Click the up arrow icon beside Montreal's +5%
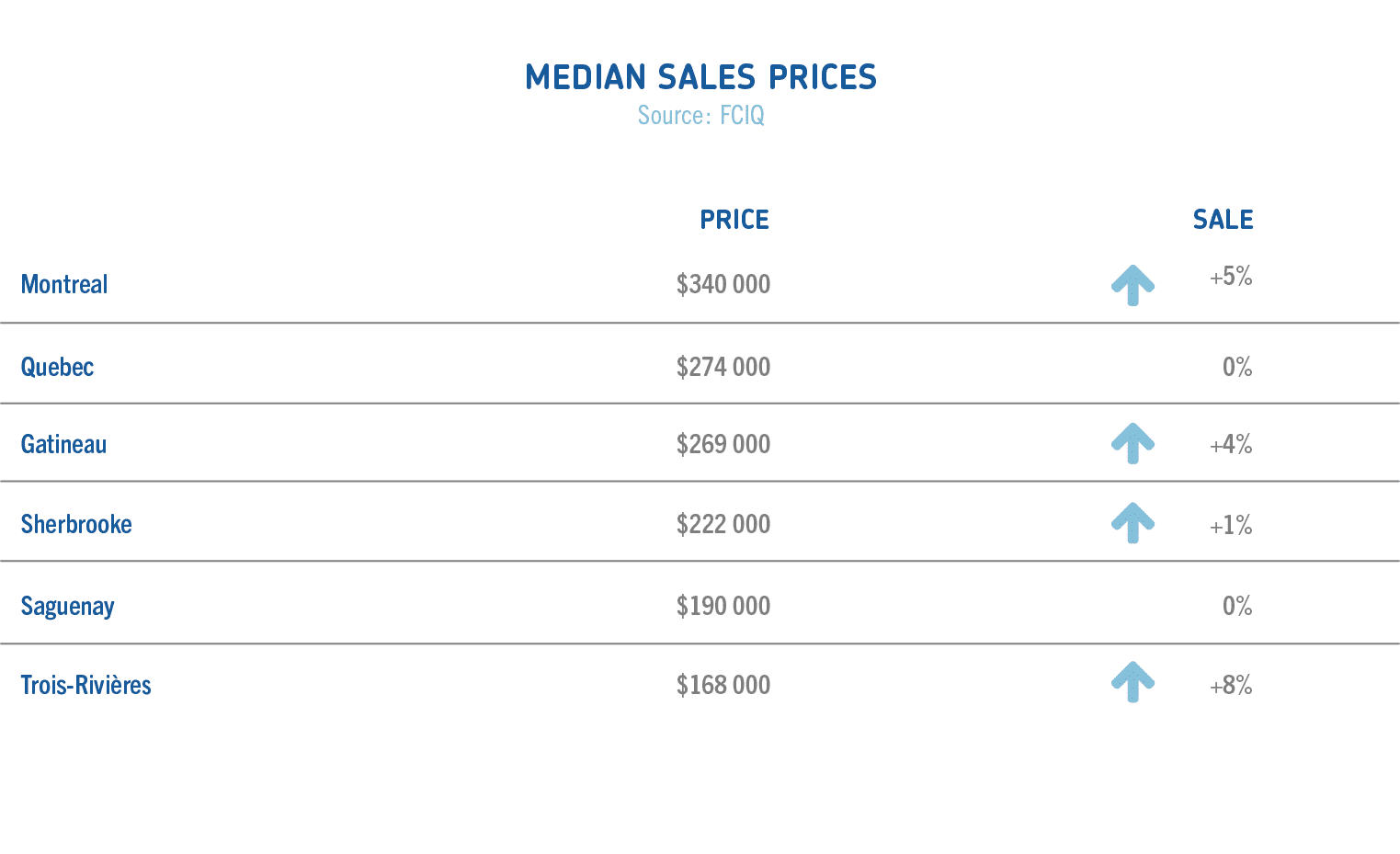The width and height of the screenshot is (1400, 854). point(1133,285)
